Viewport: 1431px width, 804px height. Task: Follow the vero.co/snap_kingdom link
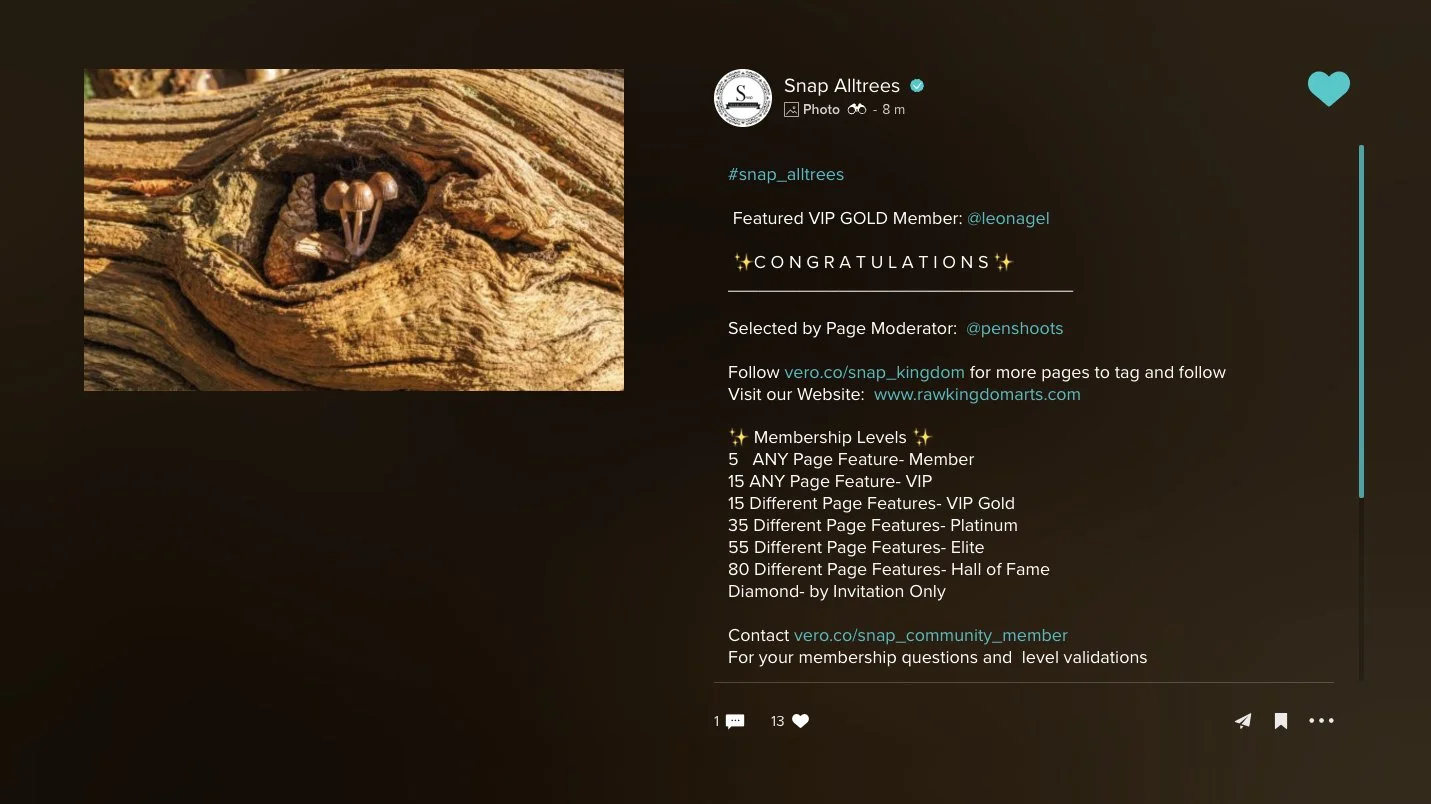[x=874, y=372]
